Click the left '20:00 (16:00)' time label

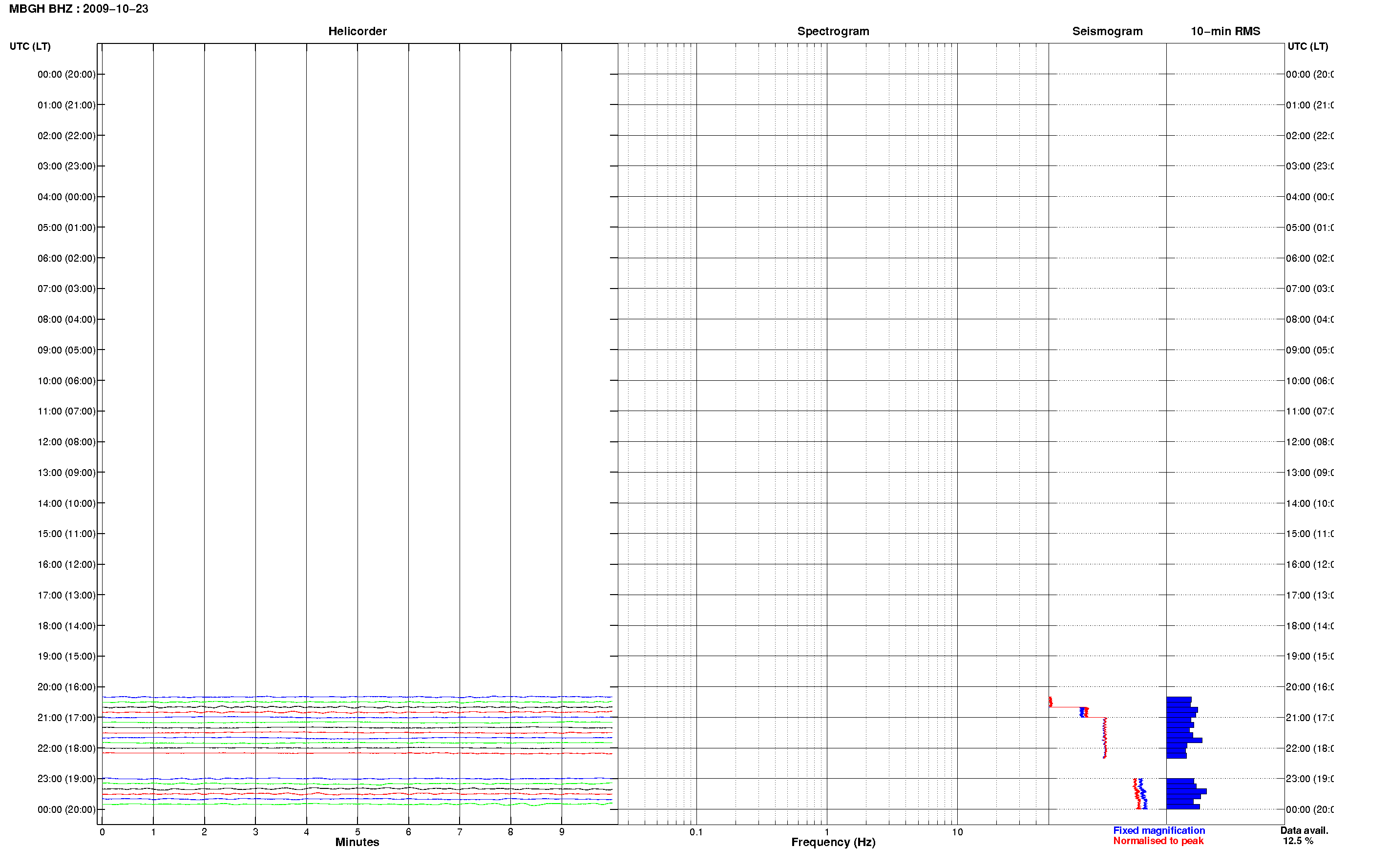click(x=66, y=687)
